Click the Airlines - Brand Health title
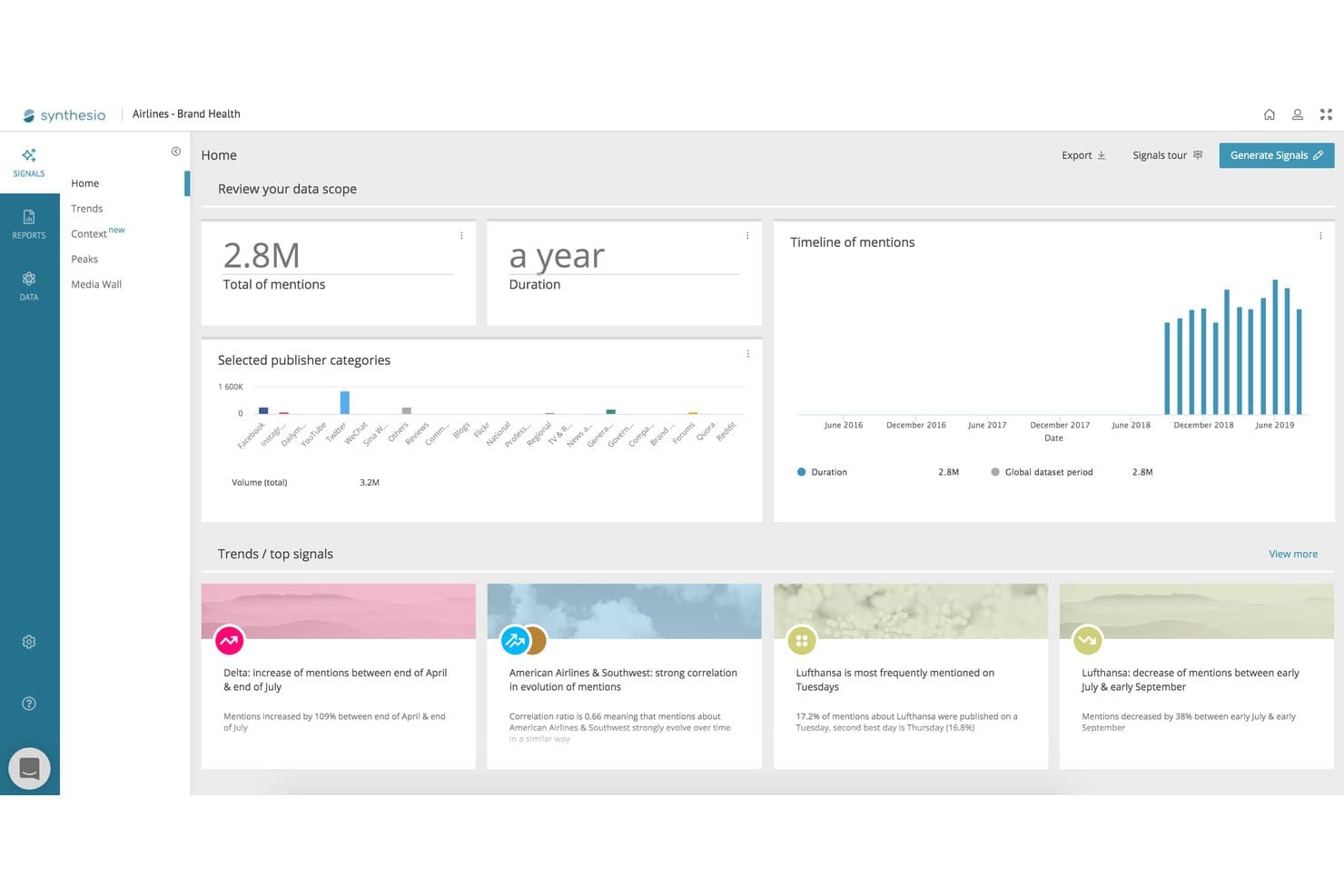This screenshot has width=1344, height=896. [186, 114]
